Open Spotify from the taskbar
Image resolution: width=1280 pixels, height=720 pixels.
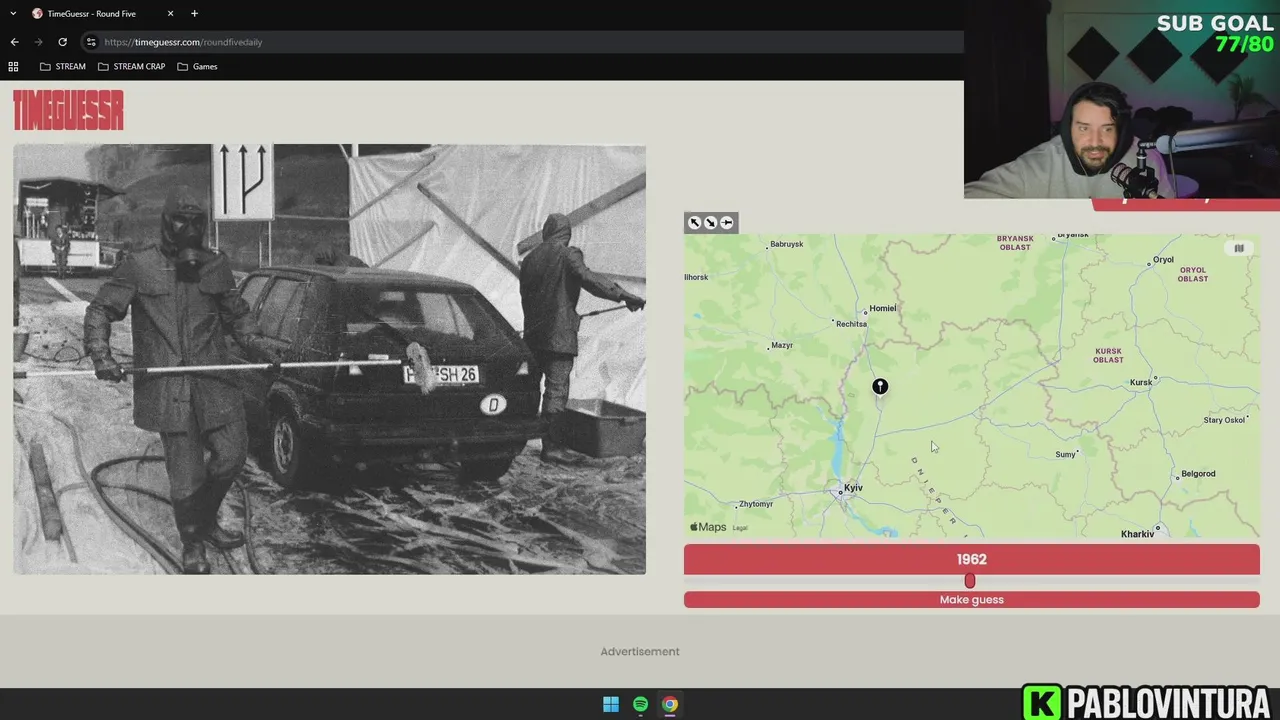[x=640, y=704]
